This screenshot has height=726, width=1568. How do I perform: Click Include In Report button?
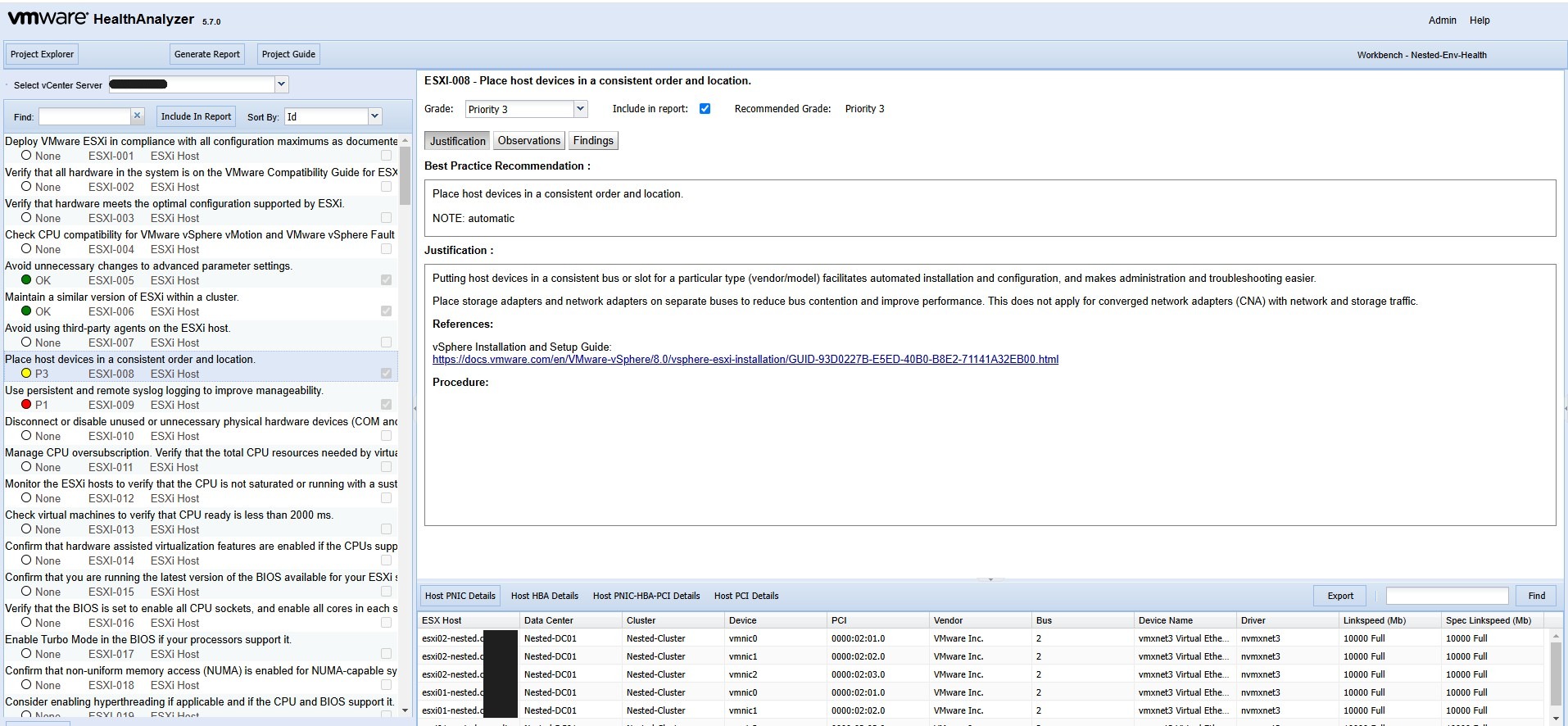coord(196,116)
